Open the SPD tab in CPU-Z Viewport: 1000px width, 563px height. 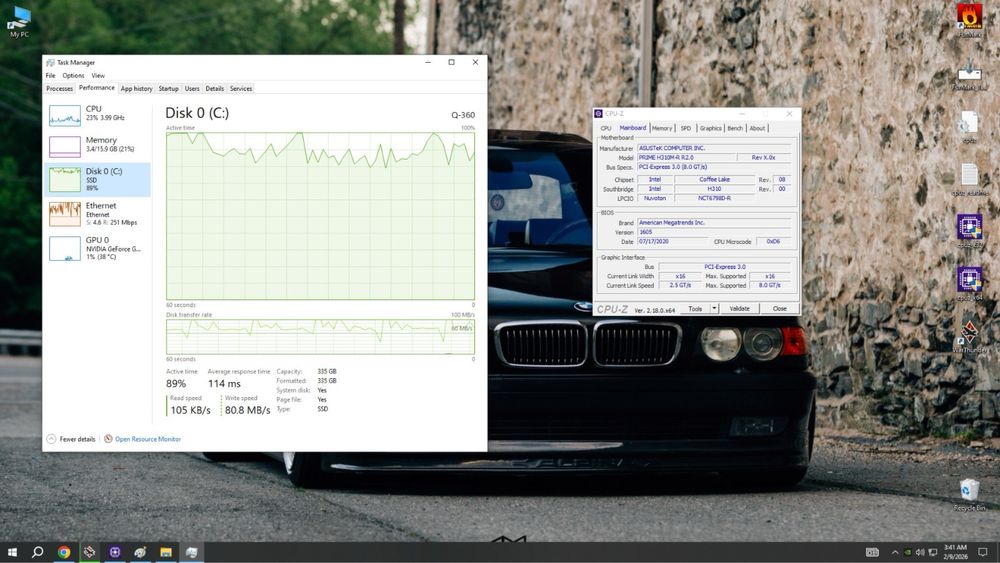click(686, 128)
